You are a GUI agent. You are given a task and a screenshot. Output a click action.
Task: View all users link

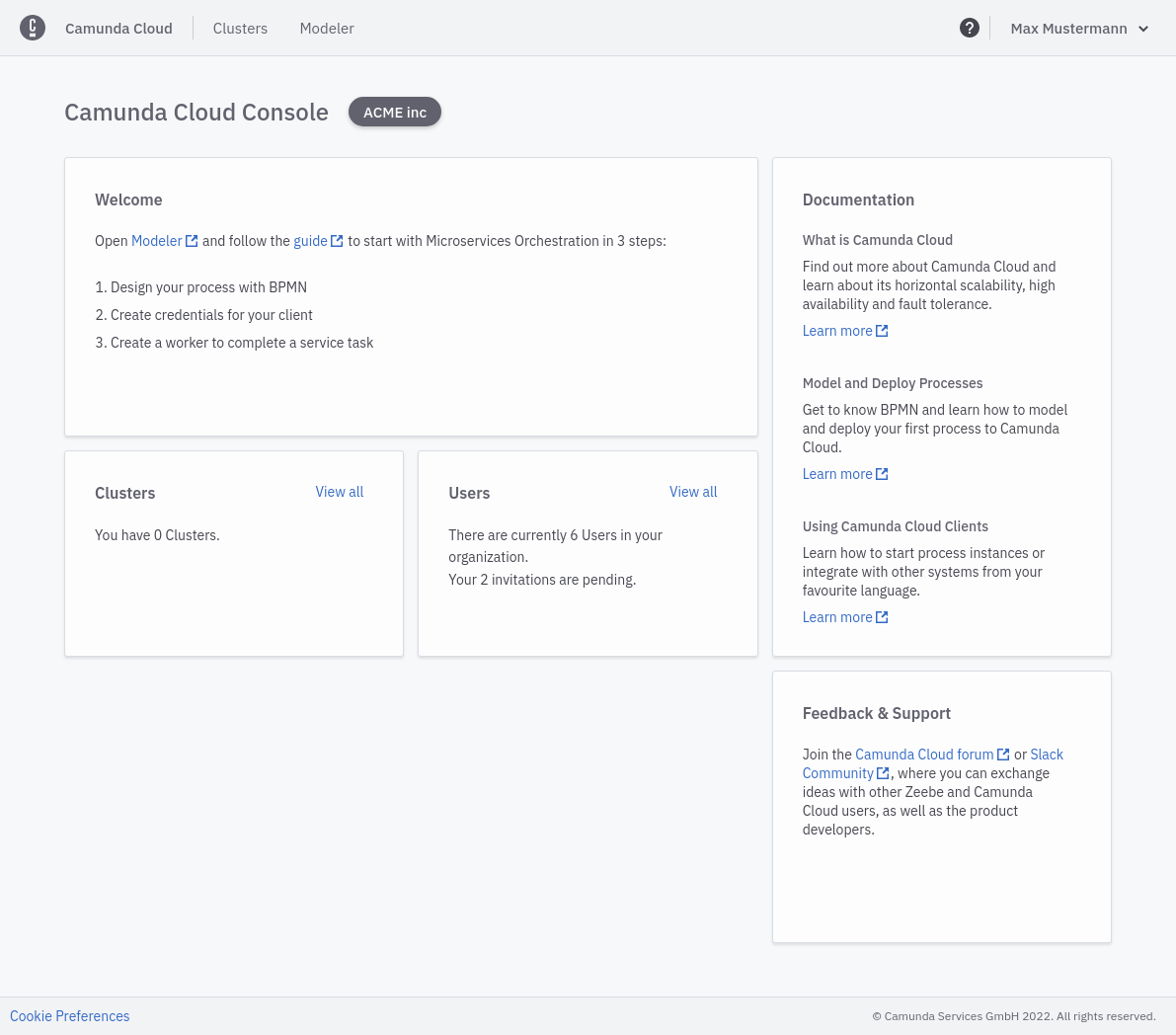pyautogui.click(x=693, y=492)
